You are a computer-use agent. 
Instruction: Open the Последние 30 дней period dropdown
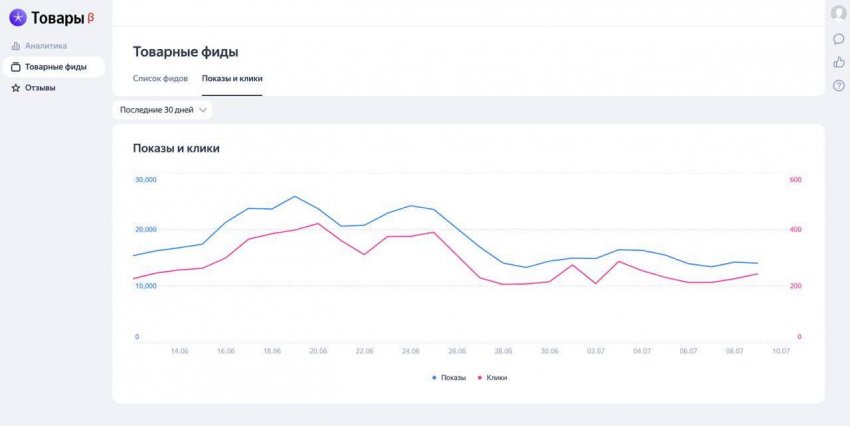coord(162,109)
